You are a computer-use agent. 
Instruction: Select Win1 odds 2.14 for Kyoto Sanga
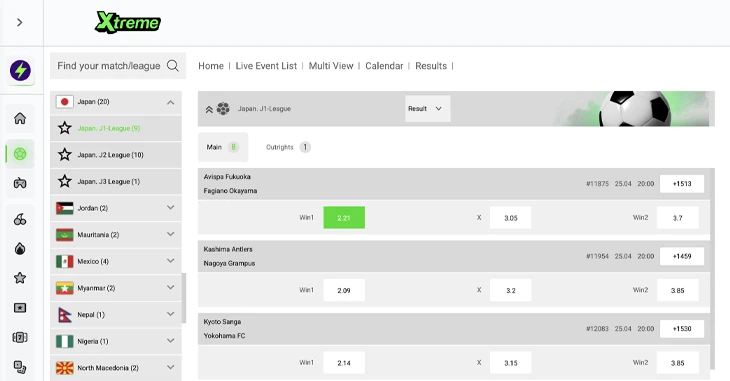tap(344, 363)
